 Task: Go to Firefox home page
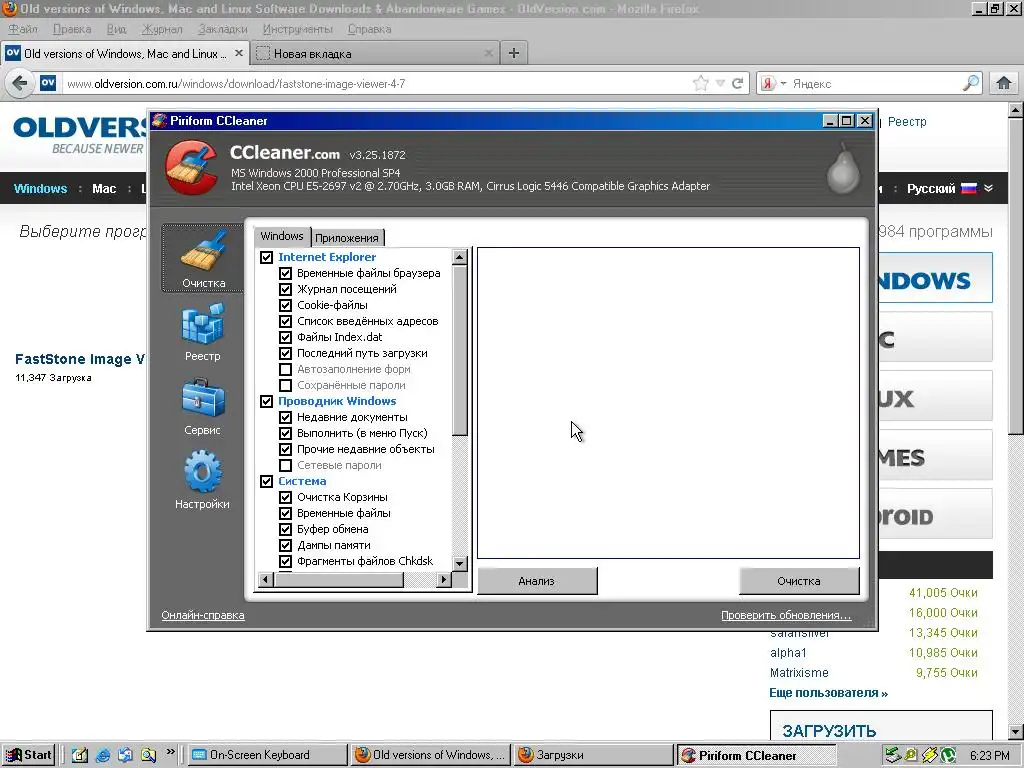pos(1004,83)
